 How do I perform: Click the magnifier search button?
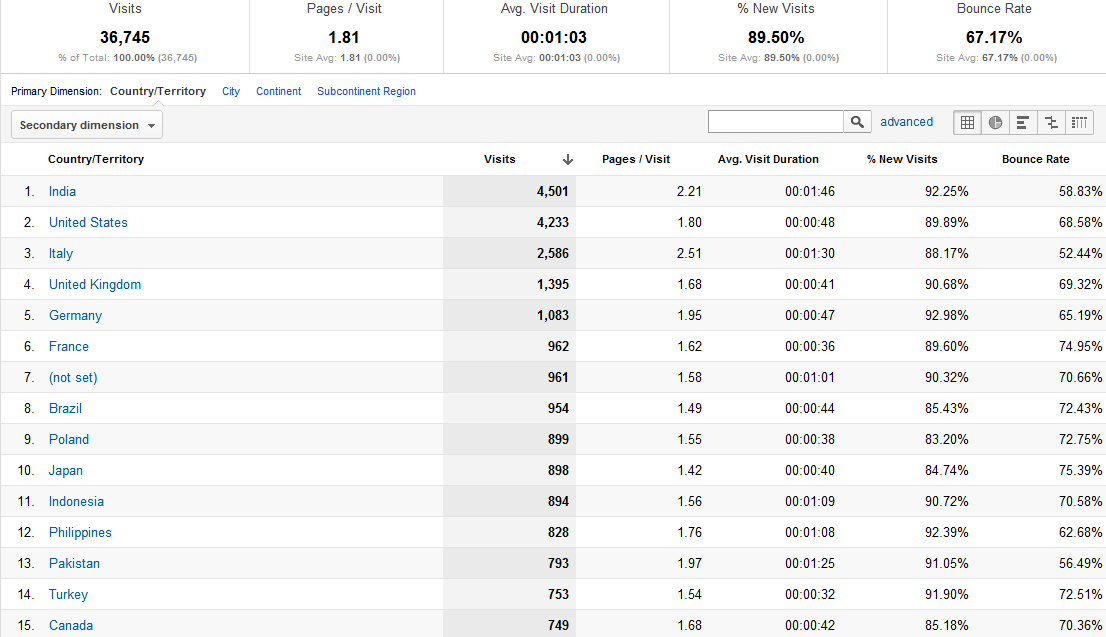(x=857, y=122)
